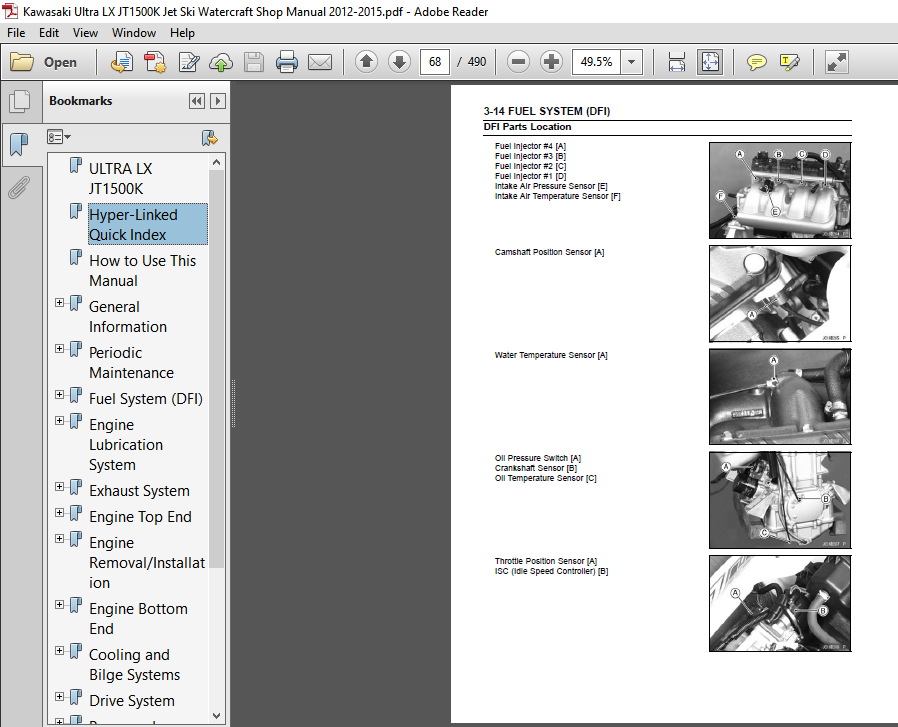Screen dimensions: 898x727
Task: Click the water temperature sensor photo
Action: pos(780,396)
